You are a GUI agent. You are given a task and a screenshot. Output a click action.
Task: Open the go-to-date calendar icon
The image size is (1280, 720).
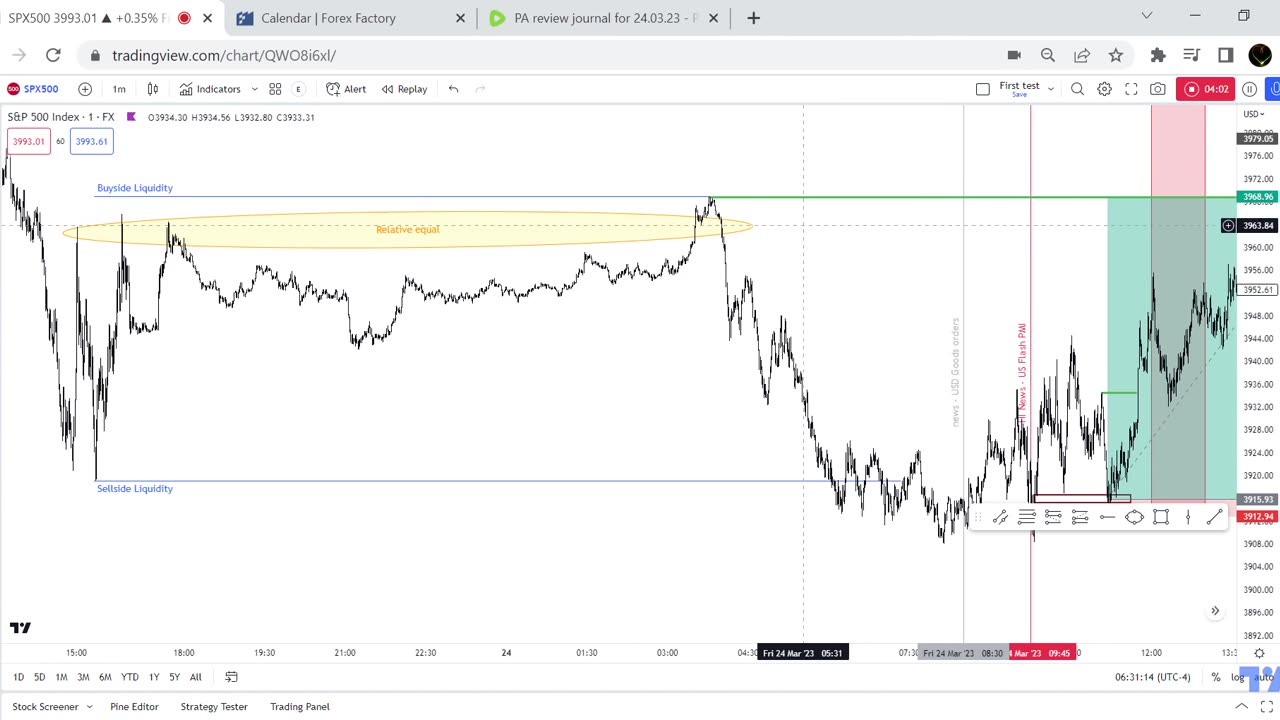pos(231,677)
